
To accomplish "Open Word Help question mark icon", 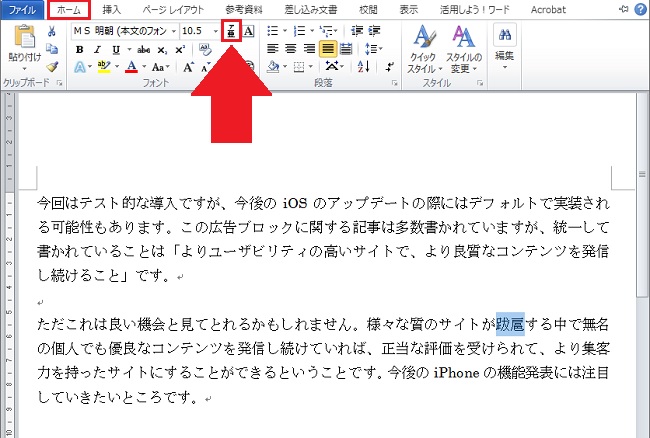I will click(640, 9).
